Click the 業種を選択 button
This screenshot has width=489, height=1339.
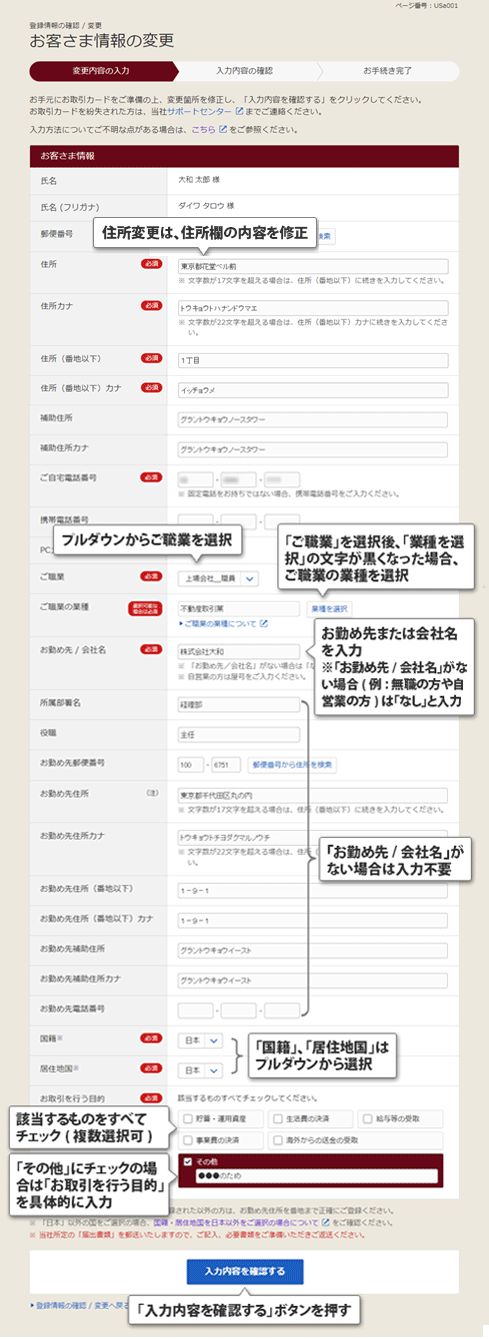330,608
